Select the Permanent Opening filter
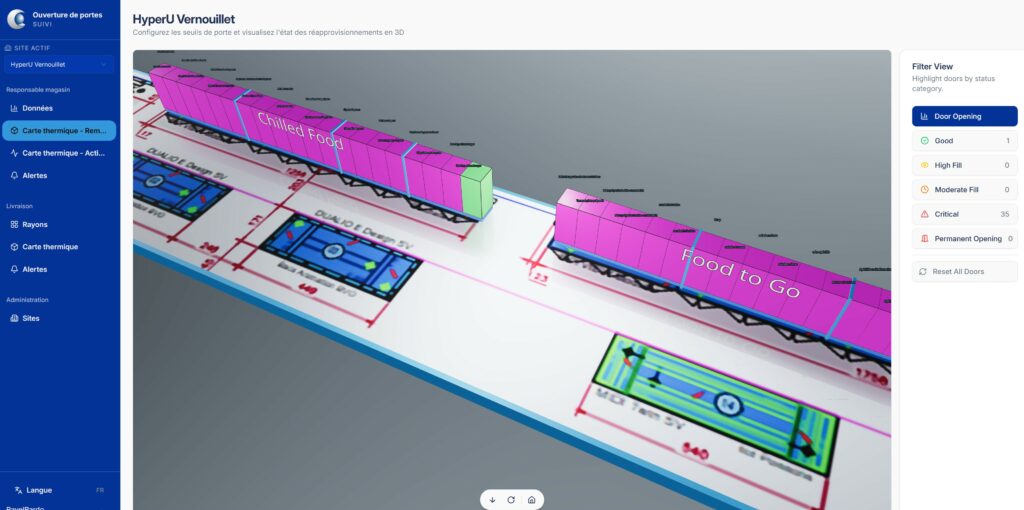Image resolution: width=1024 pixels, height=510 pixels. tap(964, 239)
